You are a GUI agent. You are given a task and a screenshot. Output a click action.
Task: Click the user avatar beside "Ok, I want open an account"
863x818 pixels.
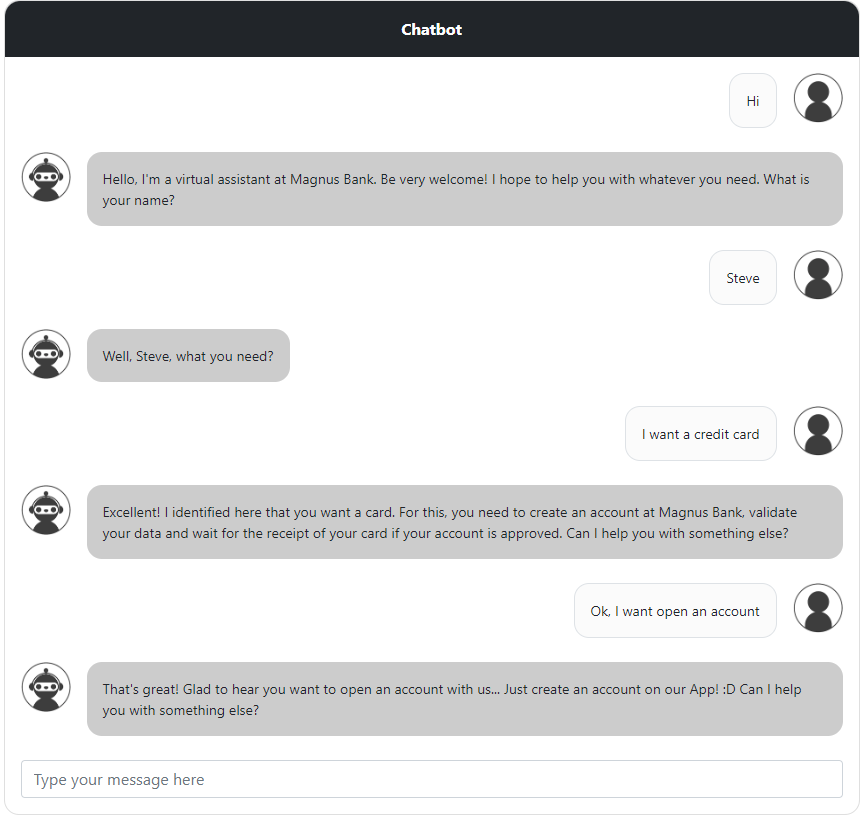point(818,608)
